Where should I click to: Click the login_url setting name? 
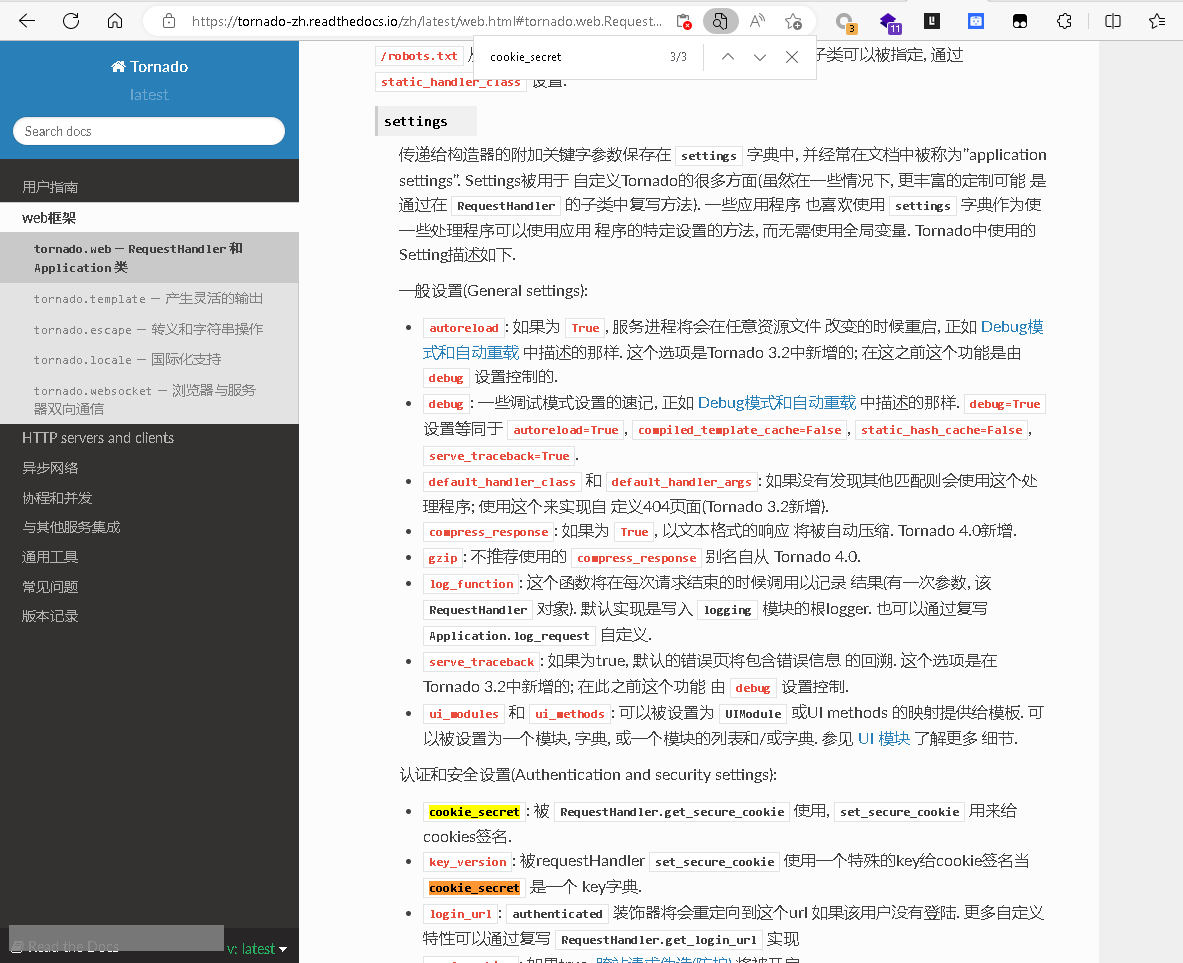tap(460, 914)
